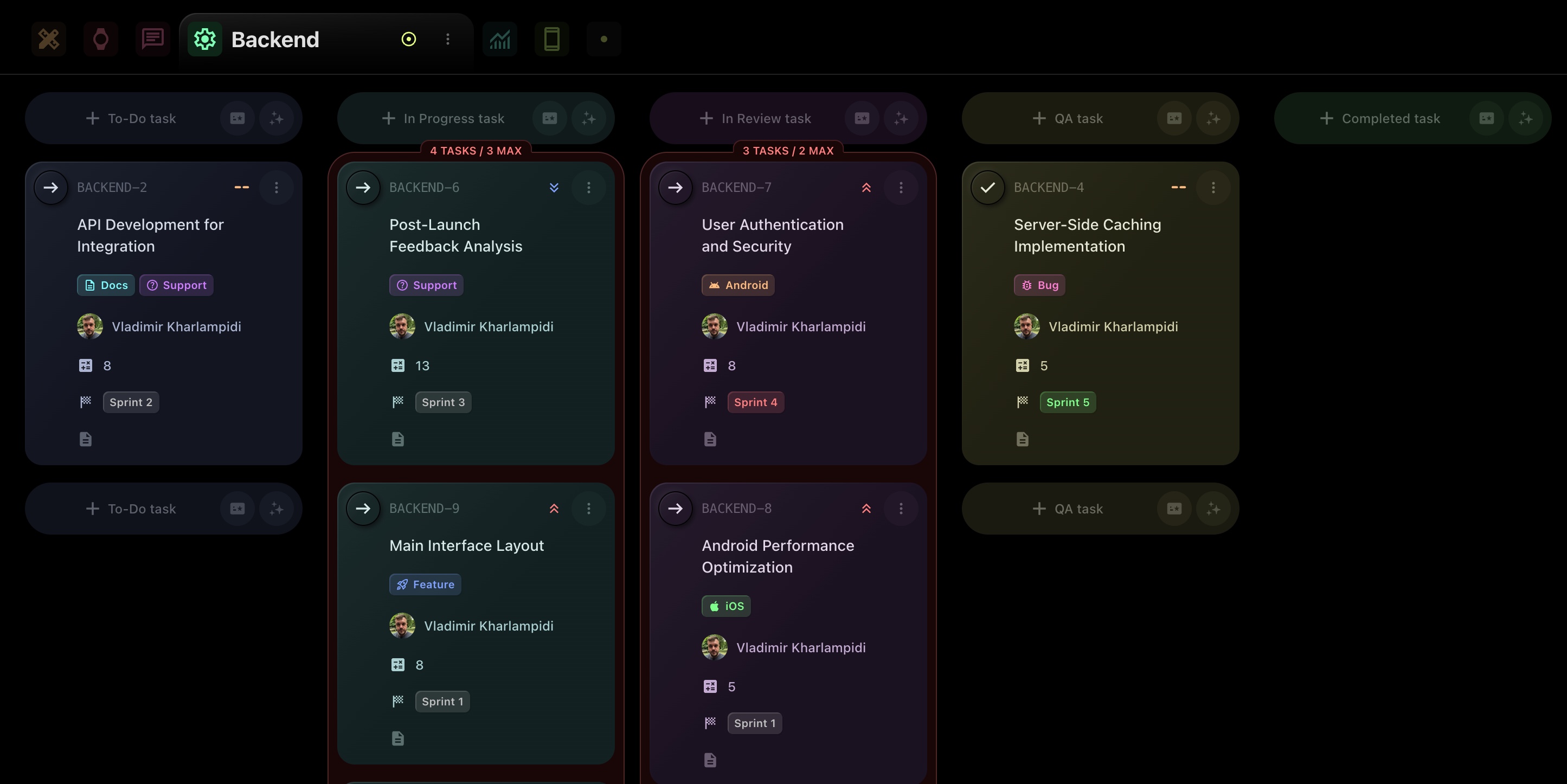The width and height of the screenshot is (1567, 784).
Task: Click AI sparkle icon in In Review add bar
Action: coord(901,118)
